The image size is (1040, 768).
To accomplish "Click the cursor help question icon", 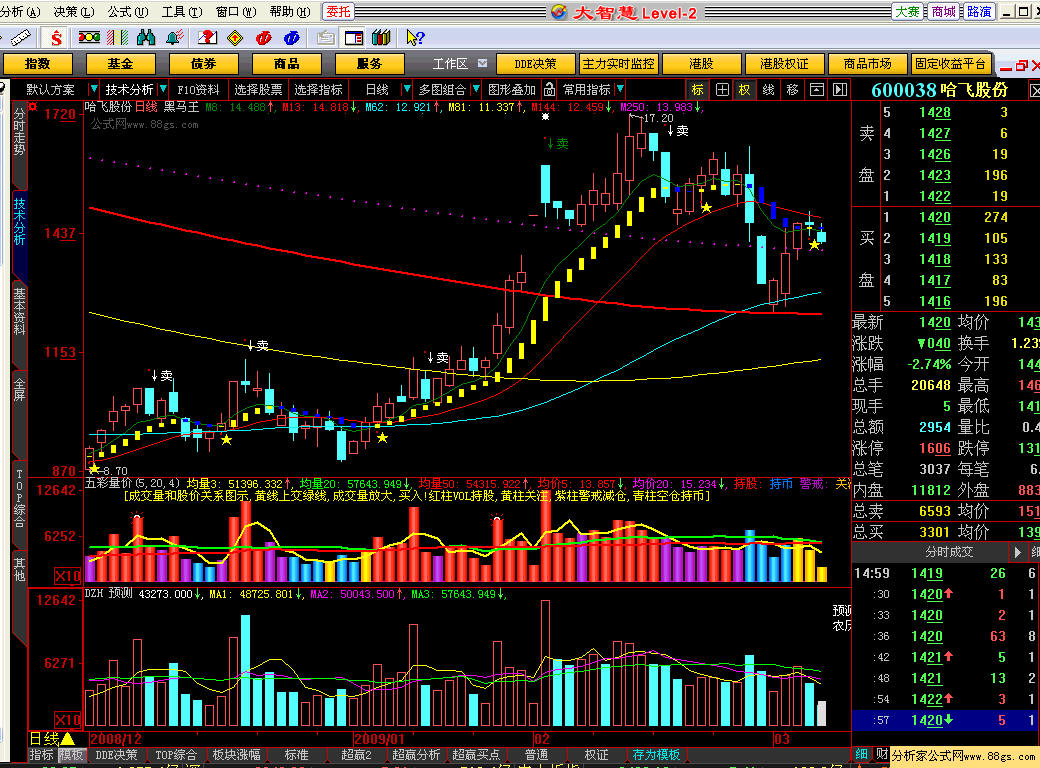I will 415,38.
